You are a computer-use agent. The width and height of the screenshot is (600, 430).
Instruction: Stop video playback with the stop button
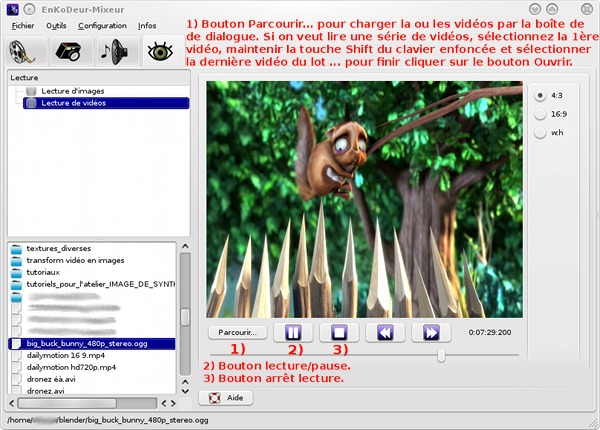click(x=339, y=332)
